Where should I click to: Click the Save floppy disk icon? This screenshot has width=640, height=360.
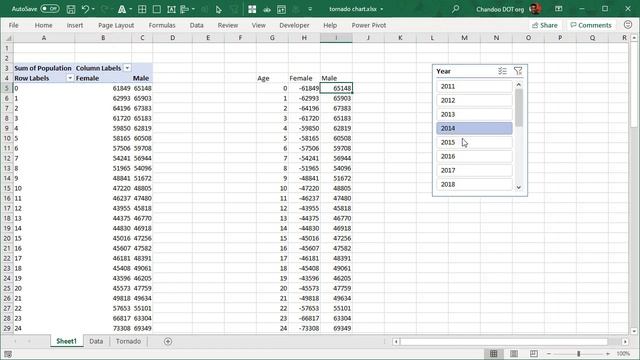coord(71,9)
